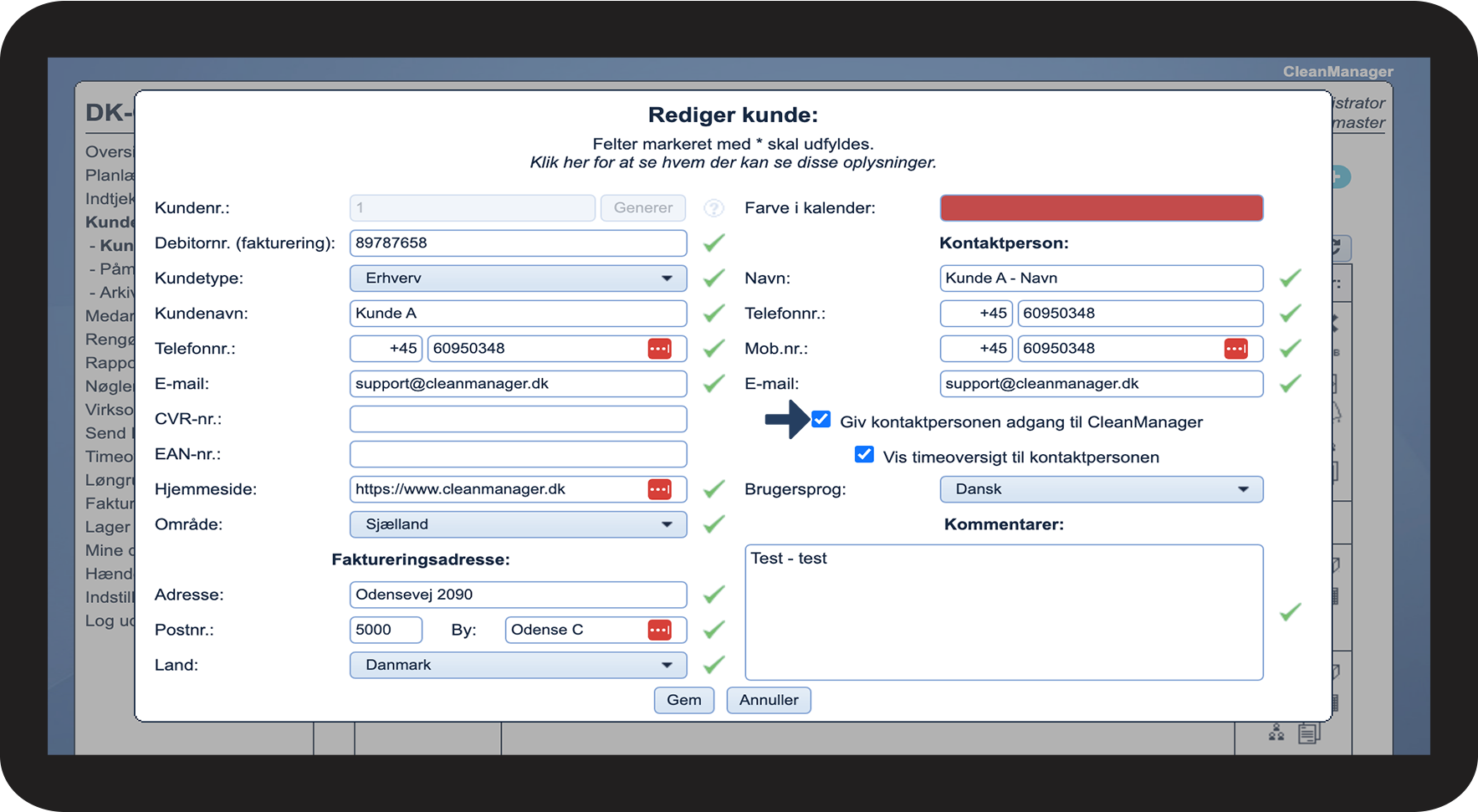
Task: Select Log ud in left sidebar
Action: (109, 620)
